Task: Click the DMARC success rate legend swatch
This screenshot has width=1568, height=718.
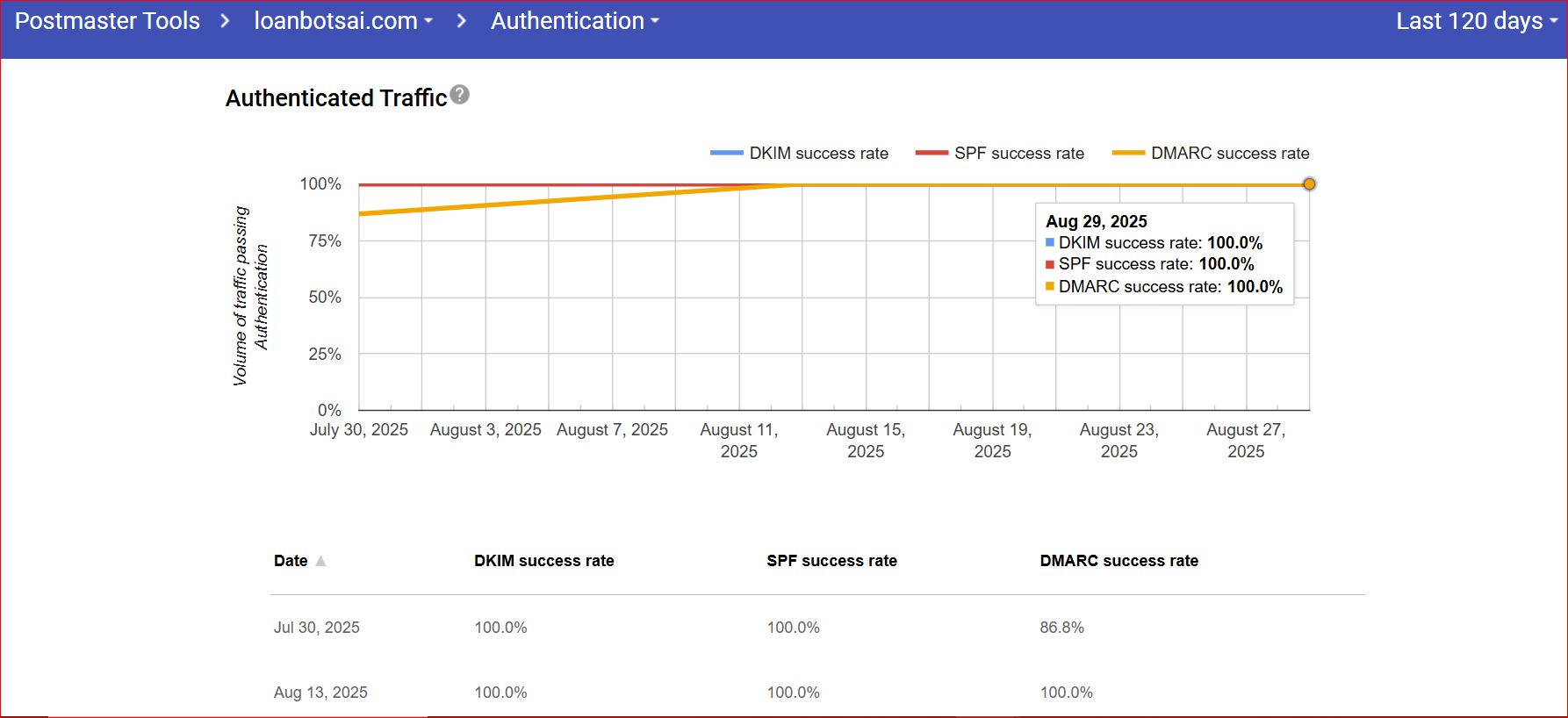Action: click(x=1128, y=154)
